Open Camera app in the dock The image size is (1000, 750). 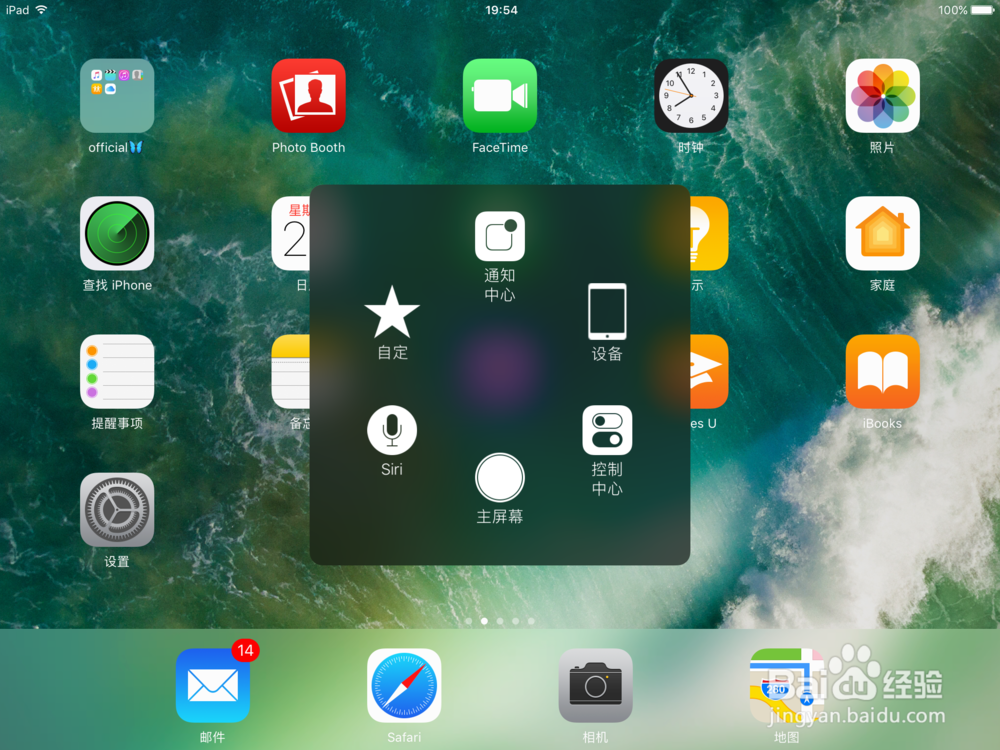pyautogui.click(x=595, y=686)
